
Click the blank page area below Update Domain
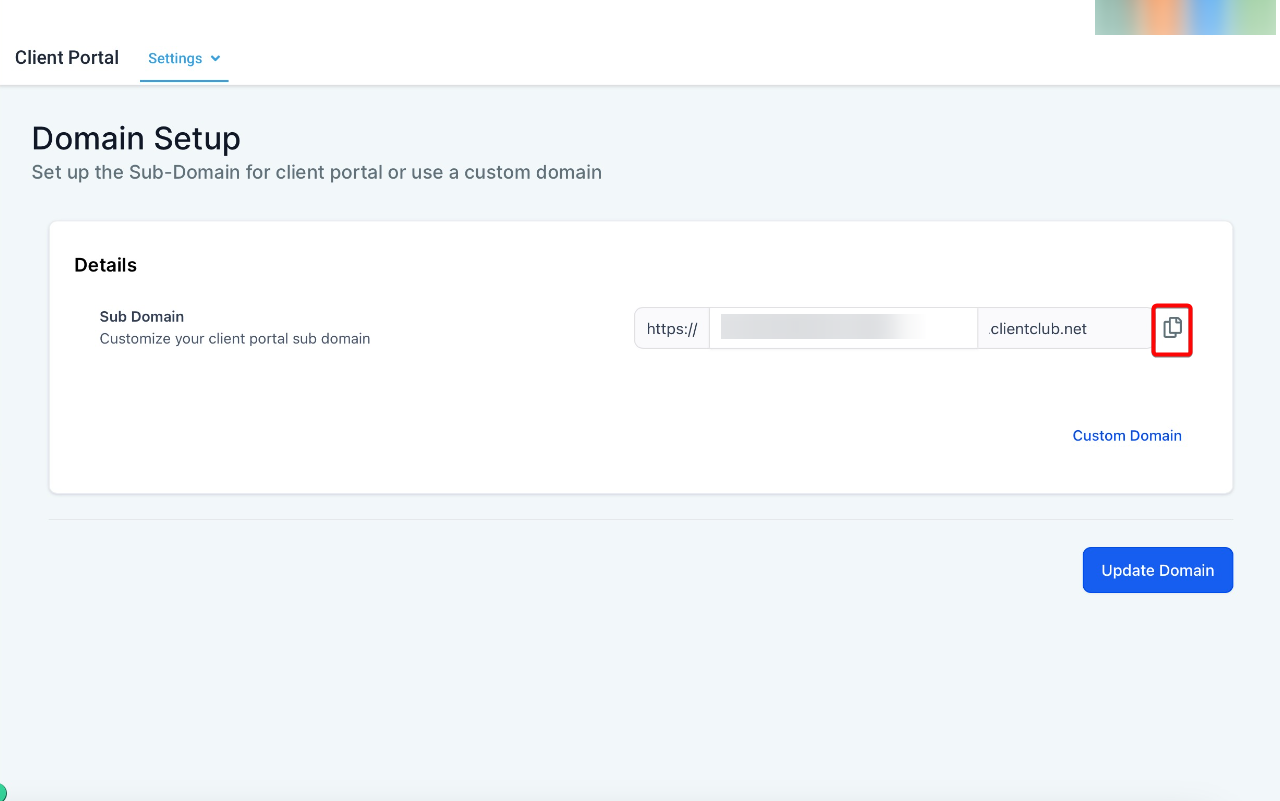[640, 690]
